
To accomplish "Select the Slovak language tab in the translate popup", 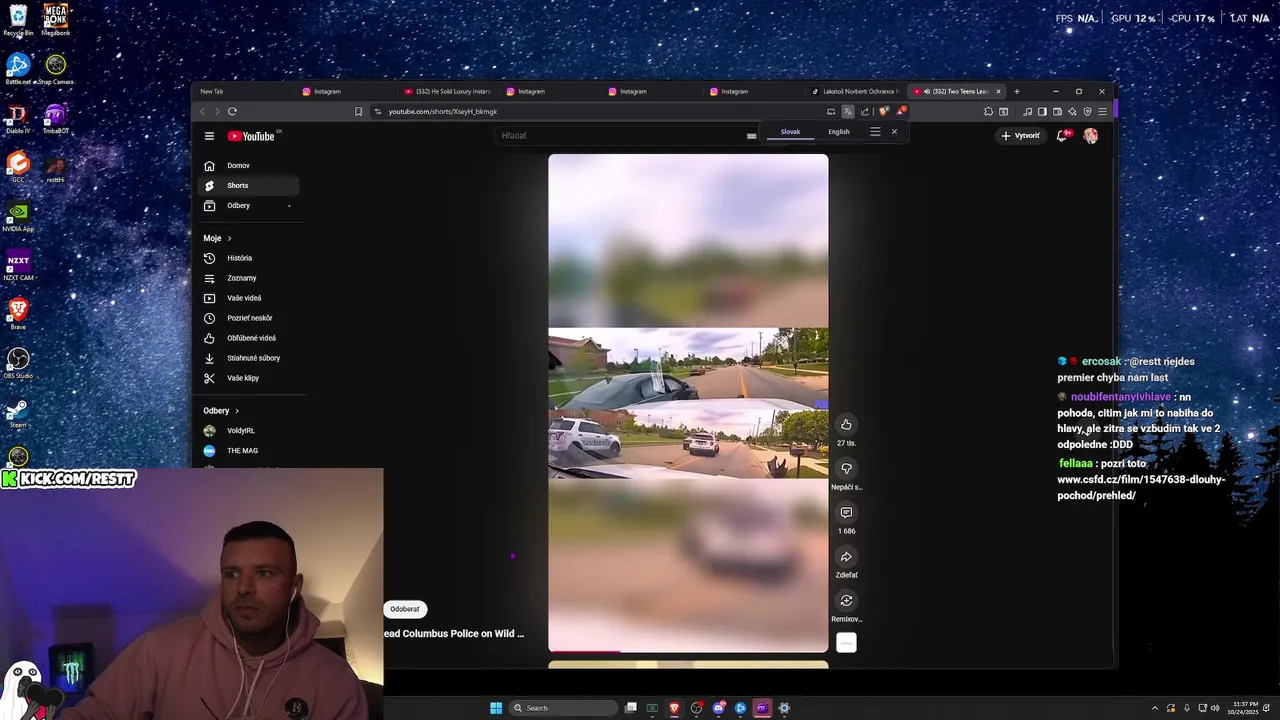I will click(790, 132).
